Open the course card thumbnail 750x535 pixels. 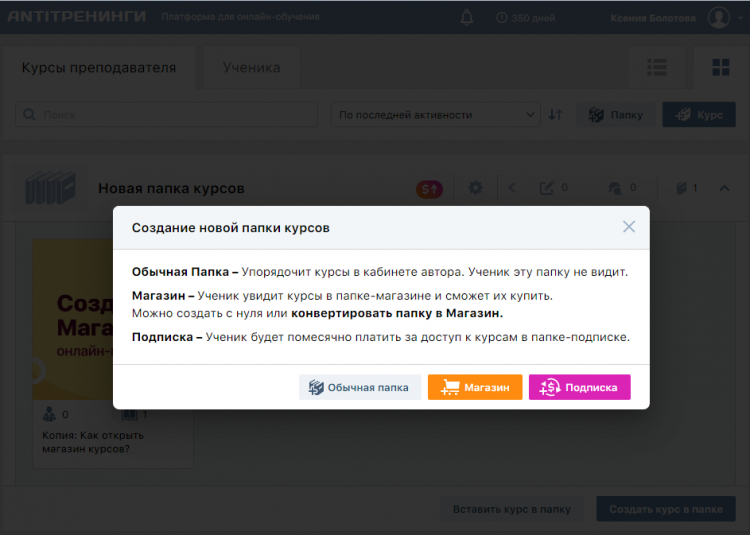[x=73, y=319]
